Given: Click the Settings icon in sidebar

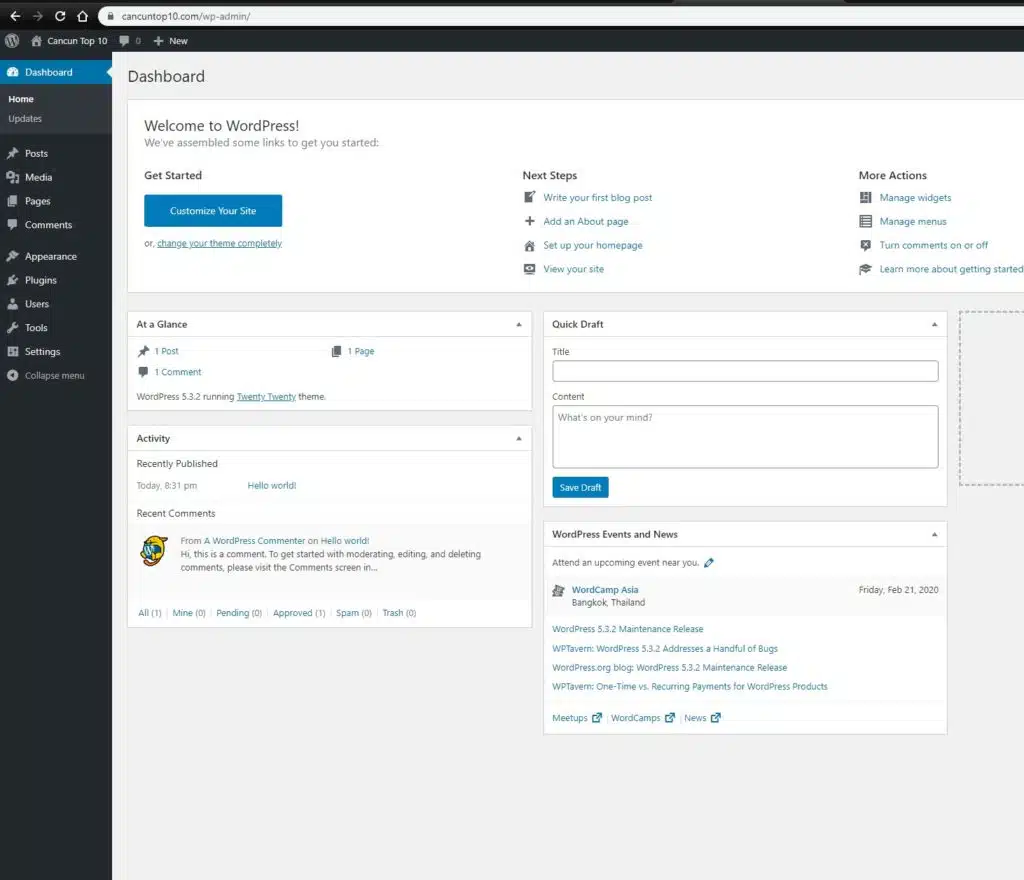Looking at the screenshot, I should click(x=12, y=351).
